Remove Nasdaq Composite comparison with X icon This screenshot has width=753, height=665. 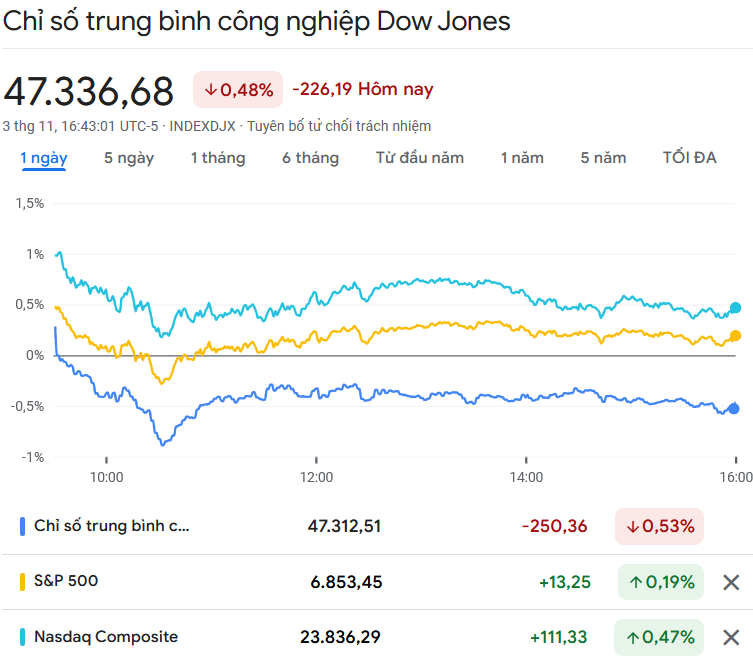[x=731, y=637]
